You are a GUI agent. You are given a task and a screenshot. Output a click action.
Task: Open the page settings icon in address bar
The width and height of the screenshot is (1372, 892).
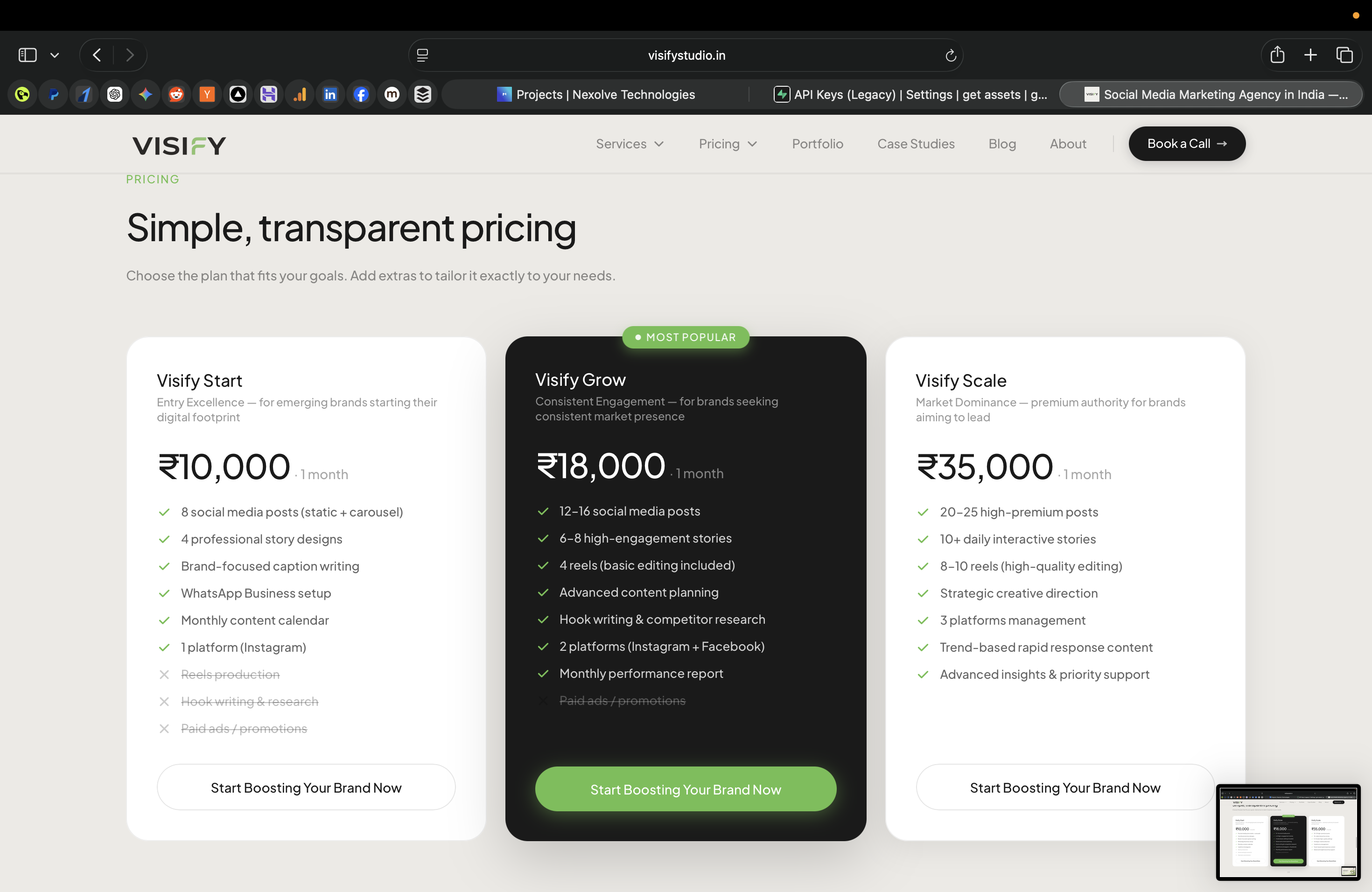(422, 56)
